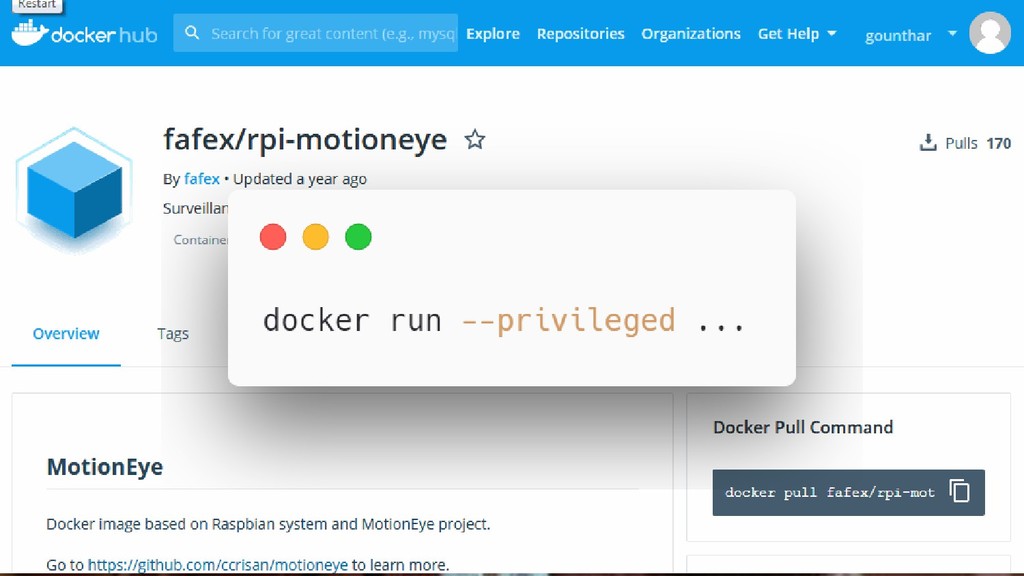Open the Explore page
Viewport: 1024px width, 576px height.
[x=492, y=33]
